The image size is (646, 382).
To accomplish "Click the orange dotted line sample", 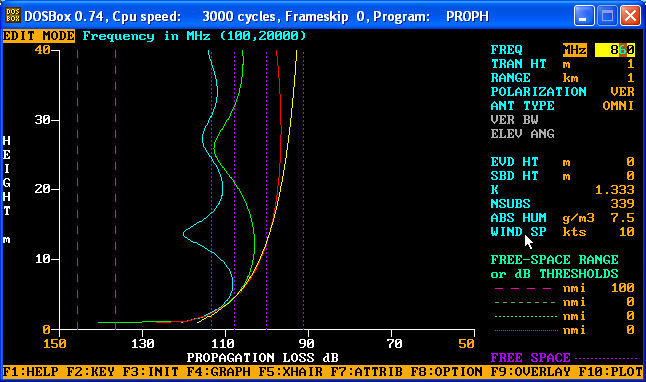I will pos(526,330).
